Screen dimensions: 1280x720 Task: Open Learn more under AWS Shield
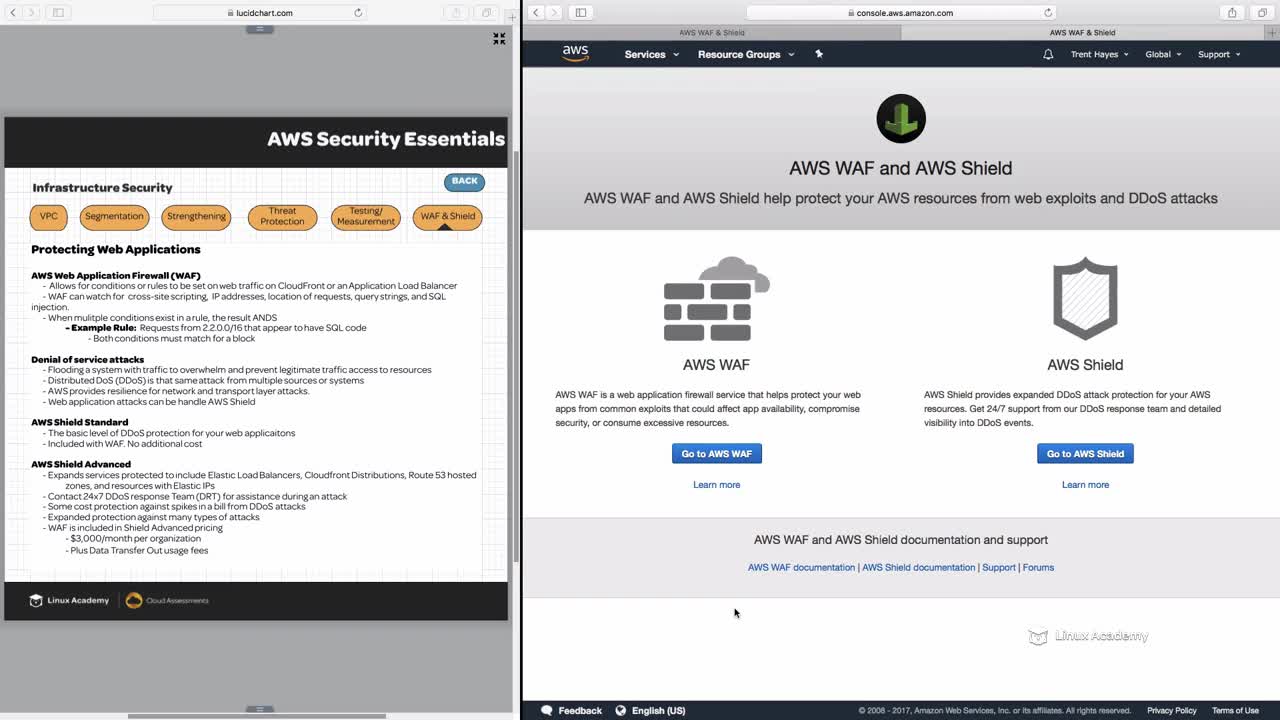pyautogui.click(x=1085, y=485)
